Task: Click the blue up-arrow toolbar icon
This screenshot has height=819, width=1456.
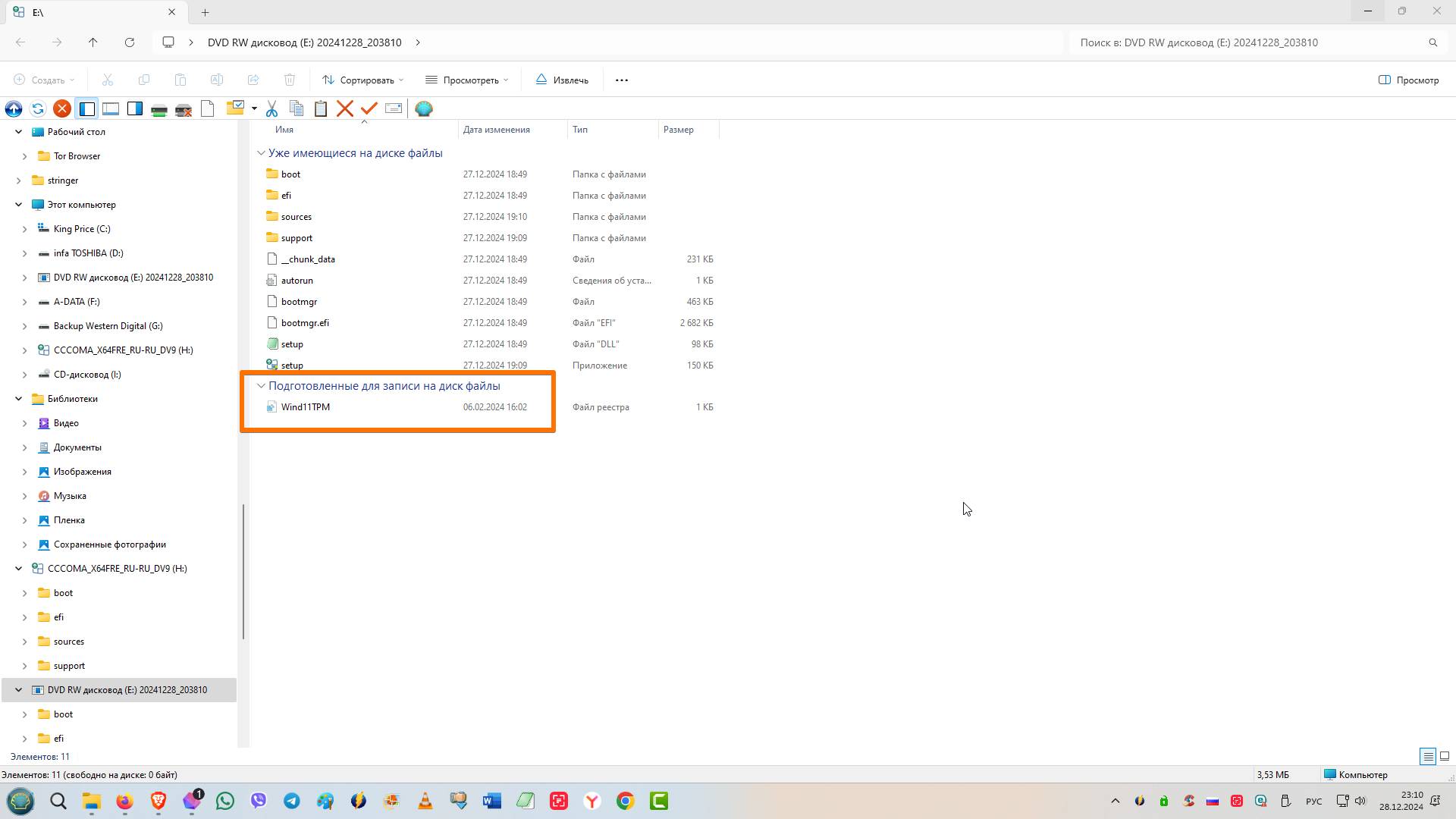Action: tap(14, 109)
